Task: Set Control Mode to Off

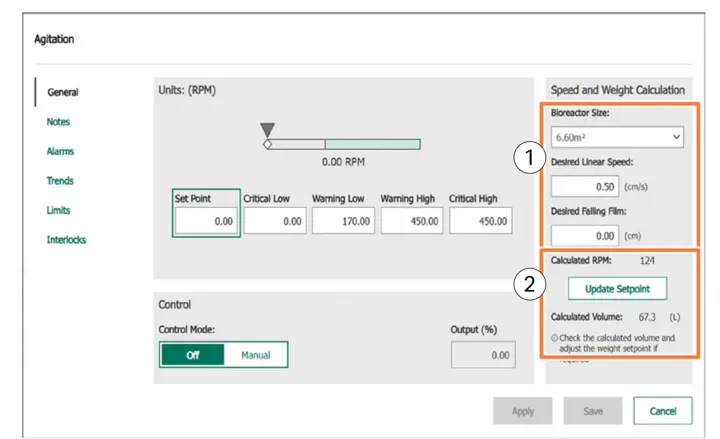Action: [x=192, y=355]
